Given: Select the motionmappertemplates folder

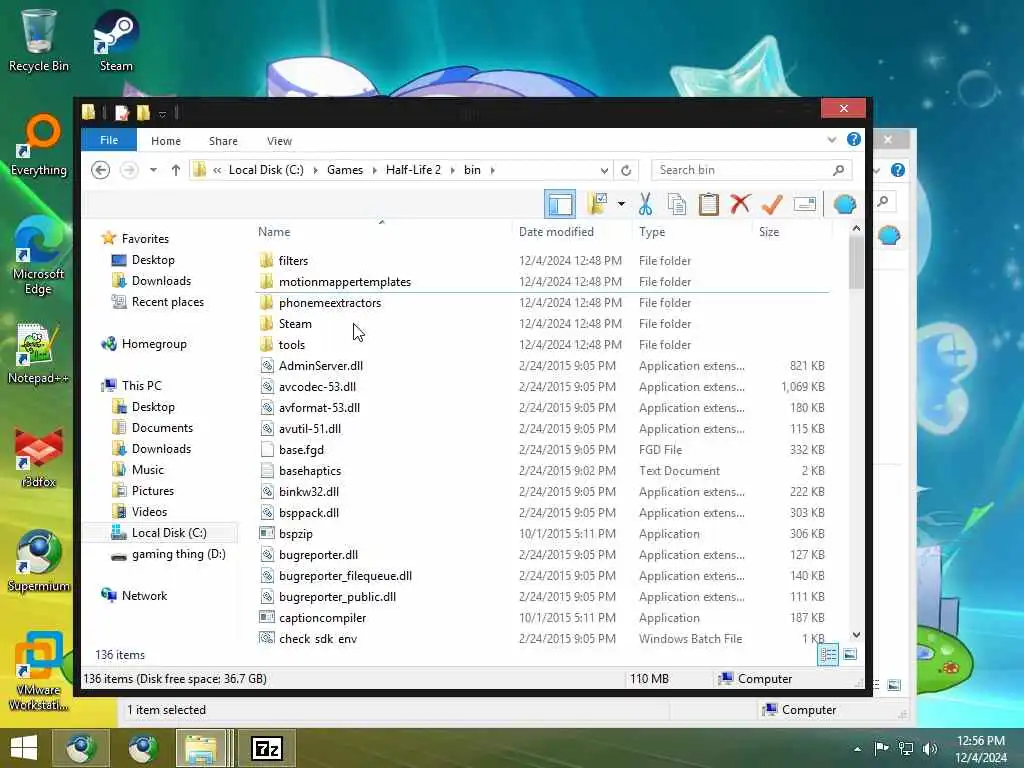Looking at the screenshot, I should click(345, 282).
